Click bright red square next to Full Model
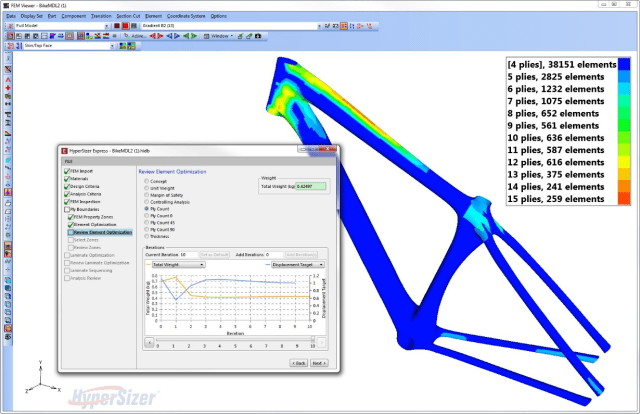The height and width of the screenshot is (414, 640). 125,26
